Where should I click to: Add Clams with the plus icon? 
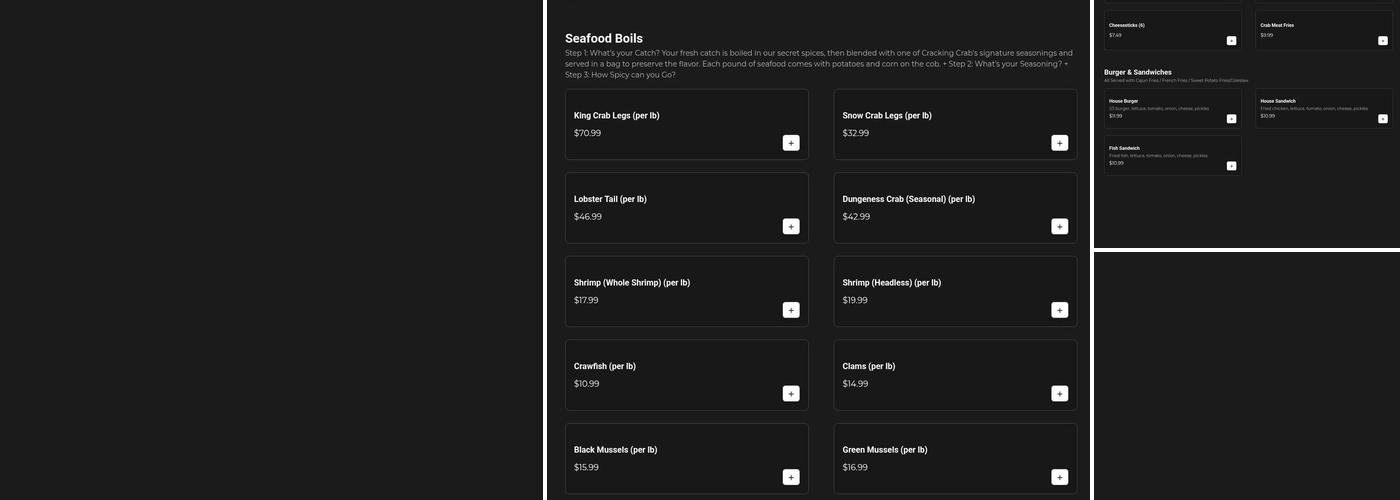[x=1059, y=394]
